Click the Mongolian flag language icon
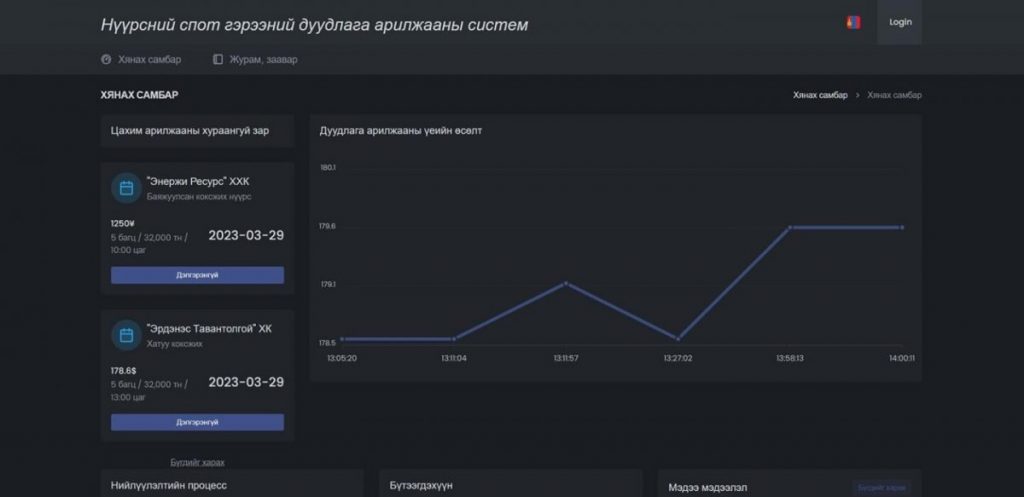1024x497 pixels. [853, 22]
